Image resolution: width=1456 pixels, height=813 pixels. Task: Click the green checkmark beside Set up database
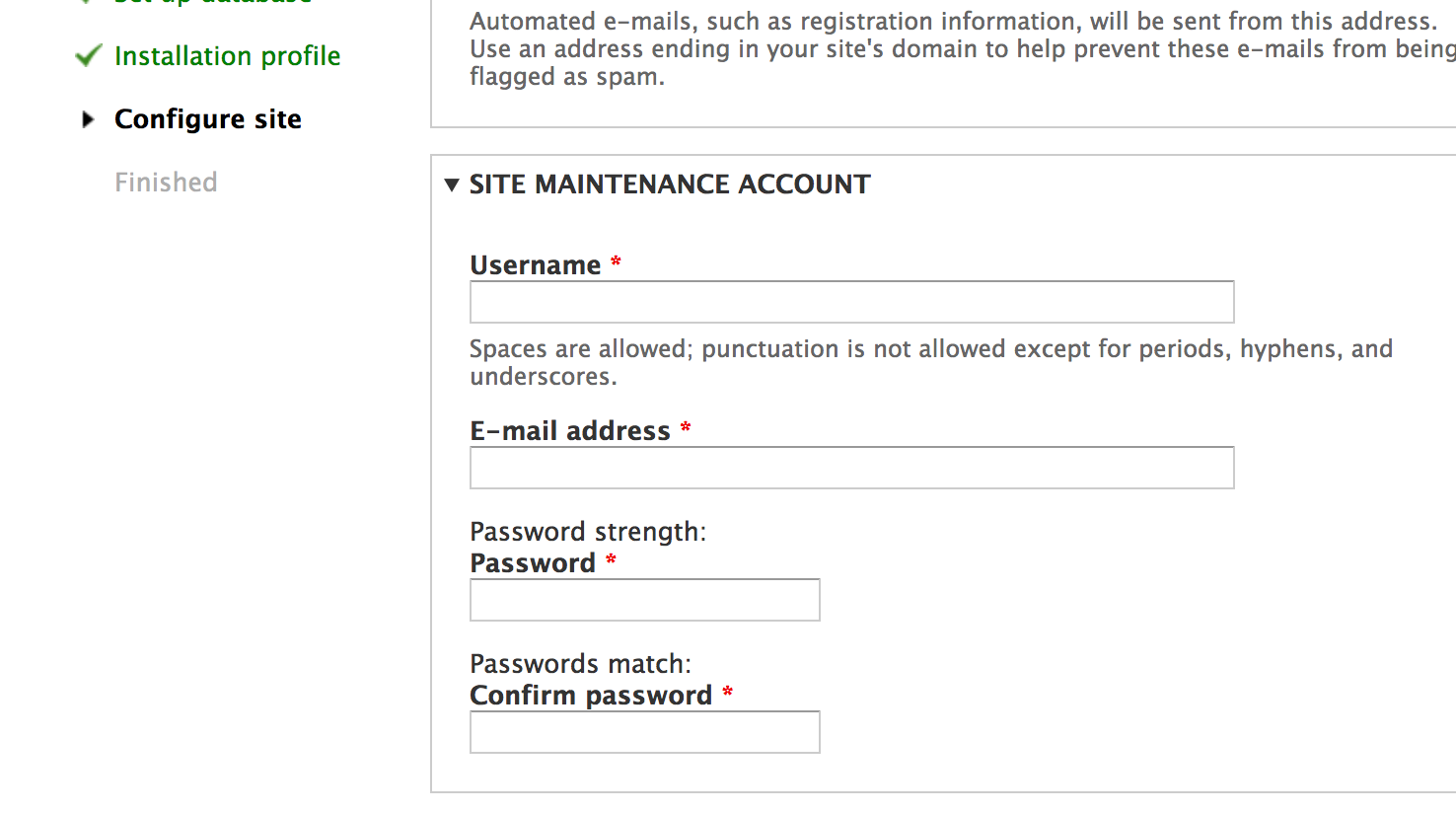click(x=87, y=3)
